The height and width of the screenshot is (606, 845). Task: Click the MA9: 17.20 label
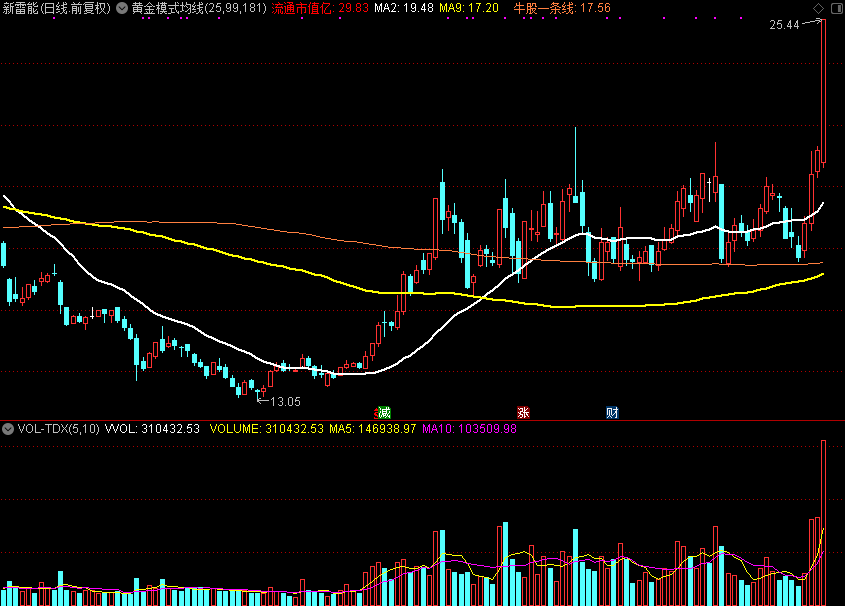[x=469, y=8]
